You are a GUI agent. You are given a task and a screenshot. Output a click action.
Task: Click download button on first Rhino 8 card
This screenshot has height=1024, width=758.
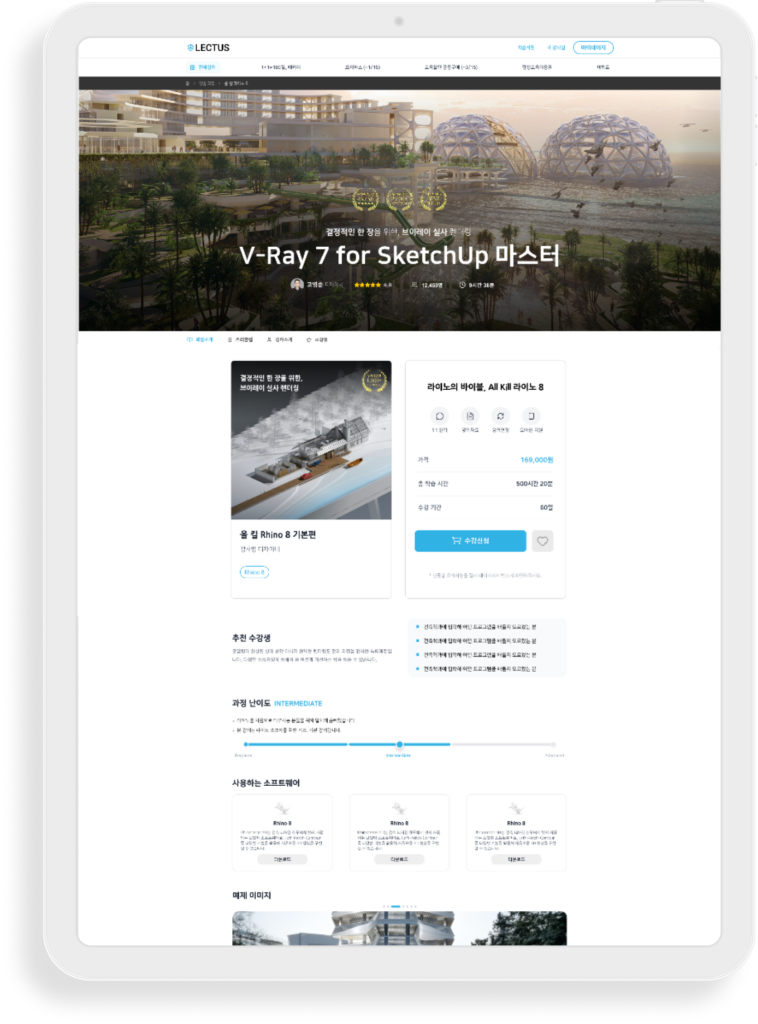pos(282,859)
